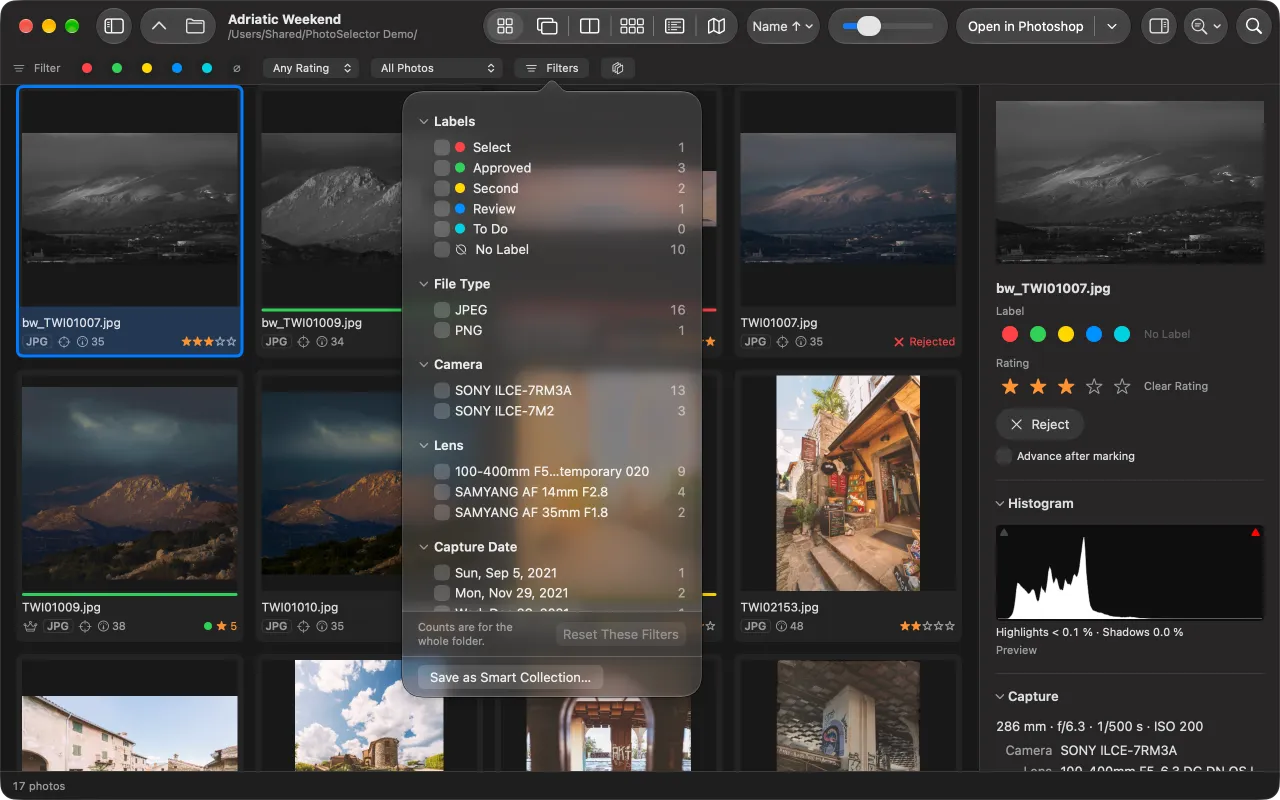Toggle the left sidebar icon
The width and height of the screenshot is (1280, 800).
click(114, 26)
